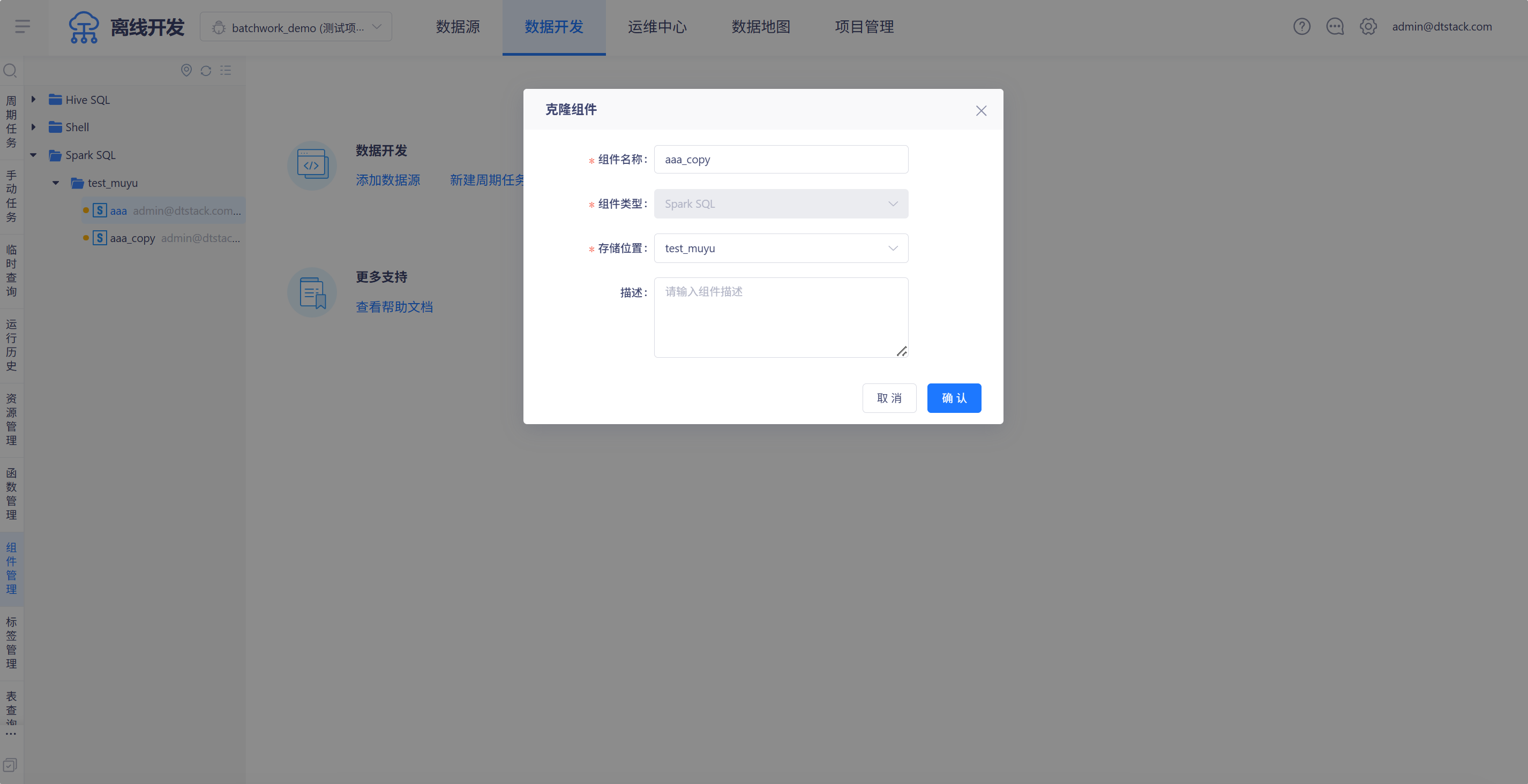The width and height of the screenshot is (1528, 784).
Task: Expand the Hive SQL folder
Action: pyautogui.click(x=33, y=100)
